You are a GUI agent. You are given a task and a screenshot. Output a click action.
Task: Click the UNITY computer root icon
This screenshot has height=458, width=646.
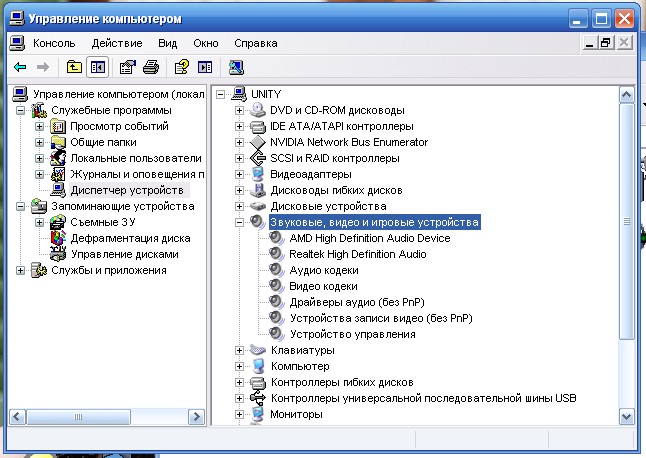click(x=239, y=94)
